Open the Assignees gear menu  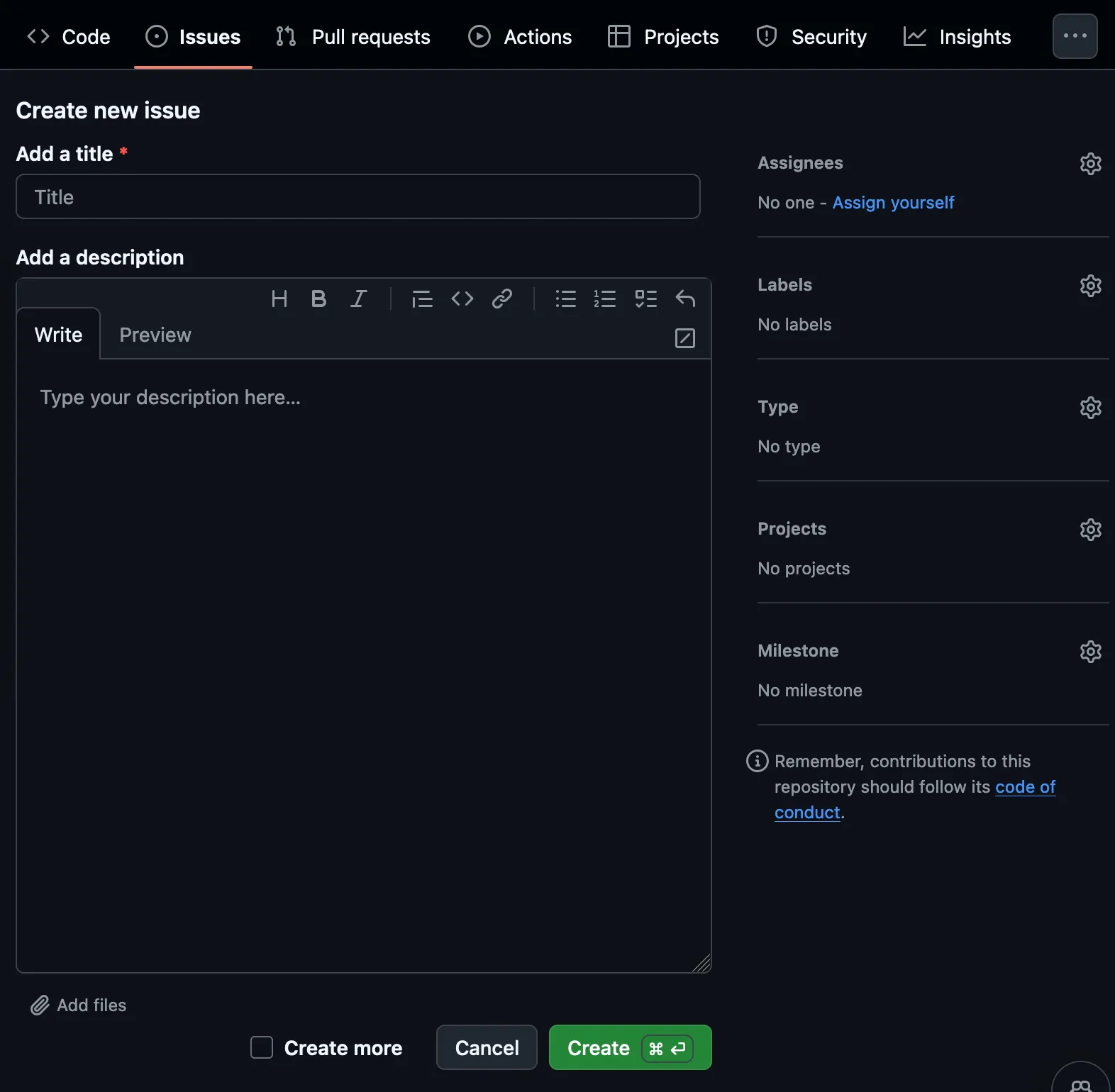1090,164
